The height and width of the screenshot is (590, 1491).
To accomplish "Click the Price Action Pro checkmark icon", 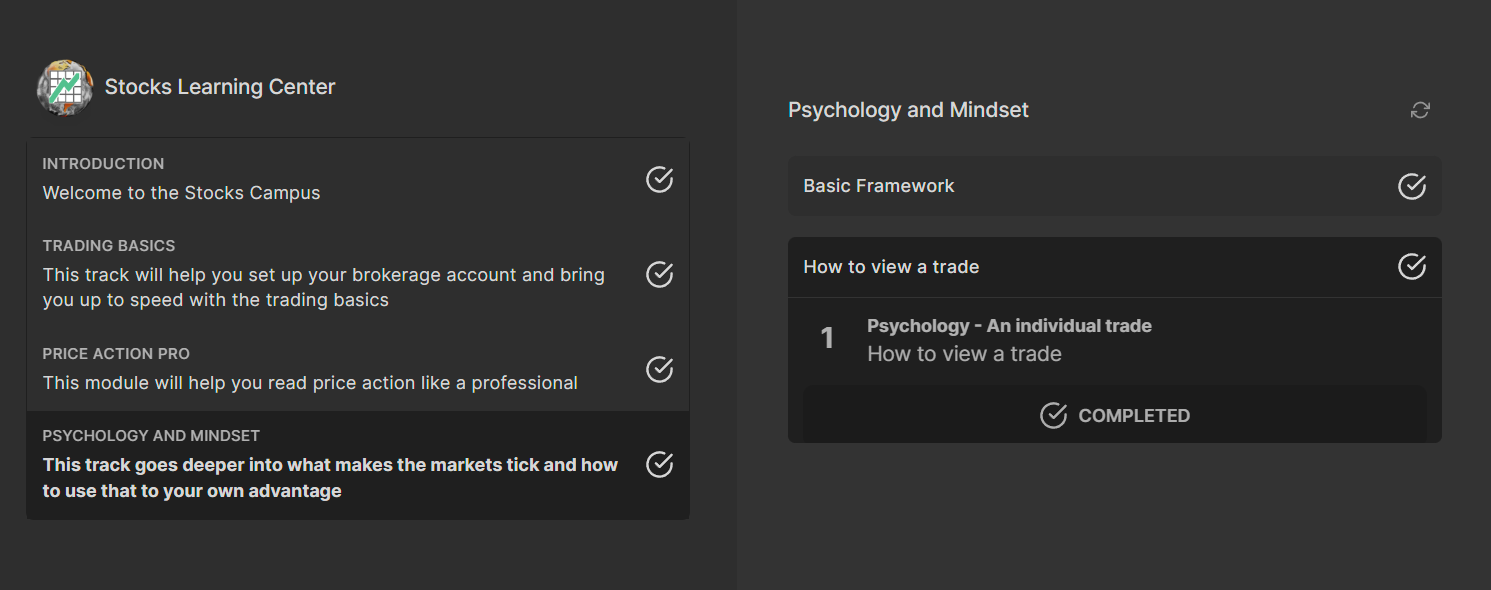I will (x=659, y=369).
